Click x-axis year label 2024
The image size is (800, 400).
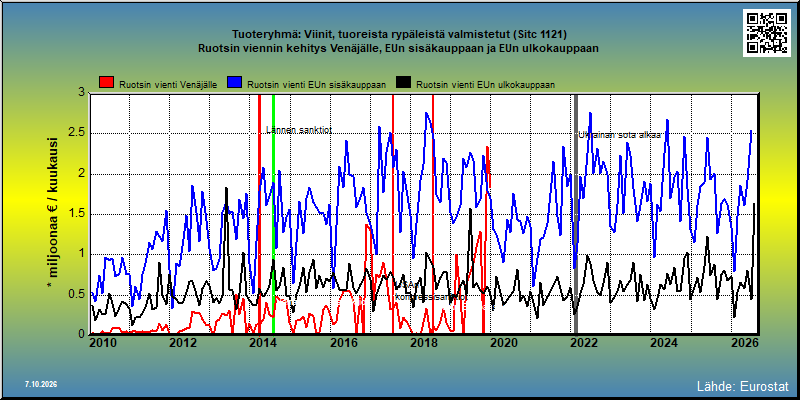tap(664, 342)
